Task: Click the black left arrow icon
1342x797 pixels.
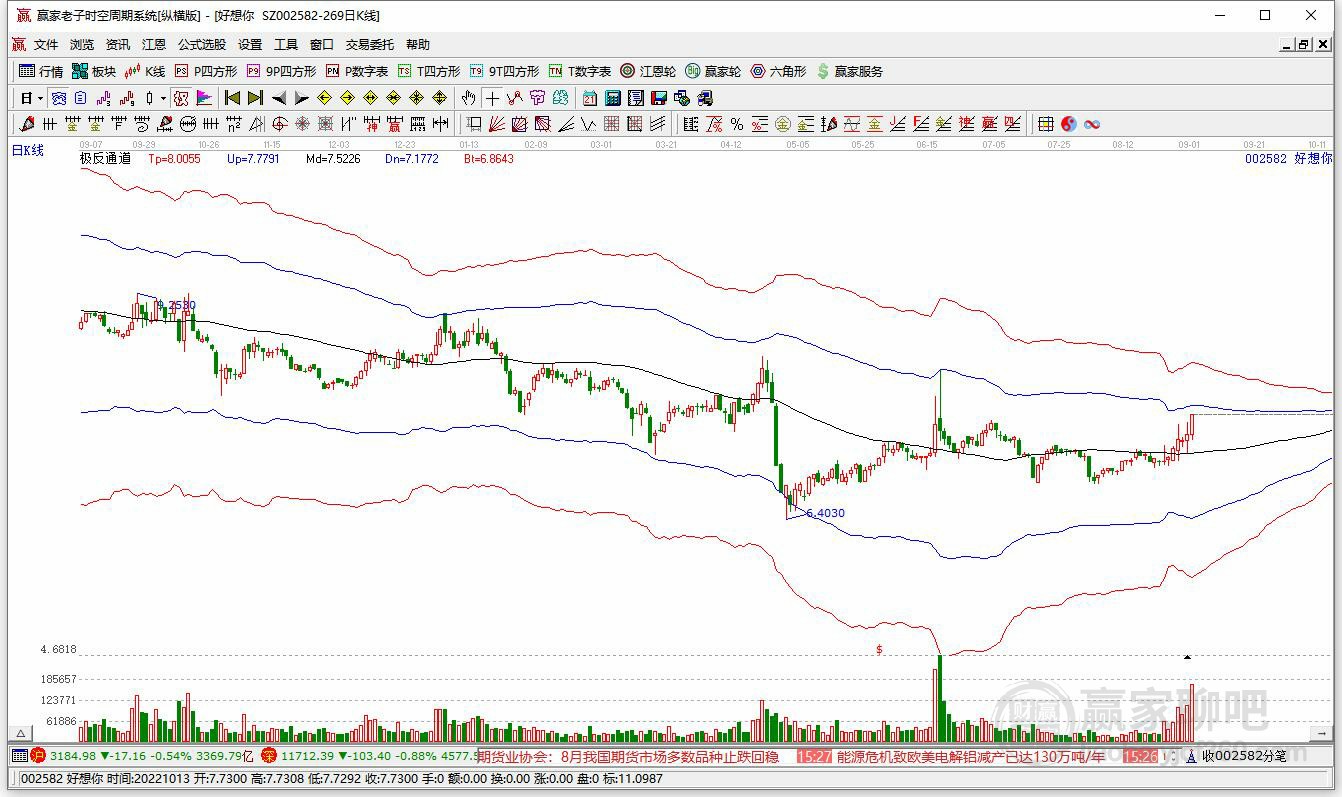Action: point(279,98)
